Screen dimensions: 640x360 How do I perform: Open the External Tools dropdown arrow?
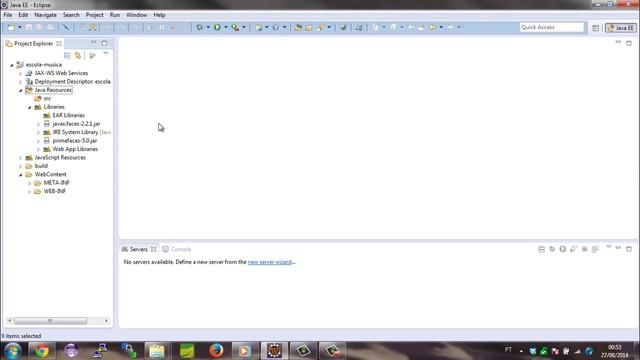[244, 27]
